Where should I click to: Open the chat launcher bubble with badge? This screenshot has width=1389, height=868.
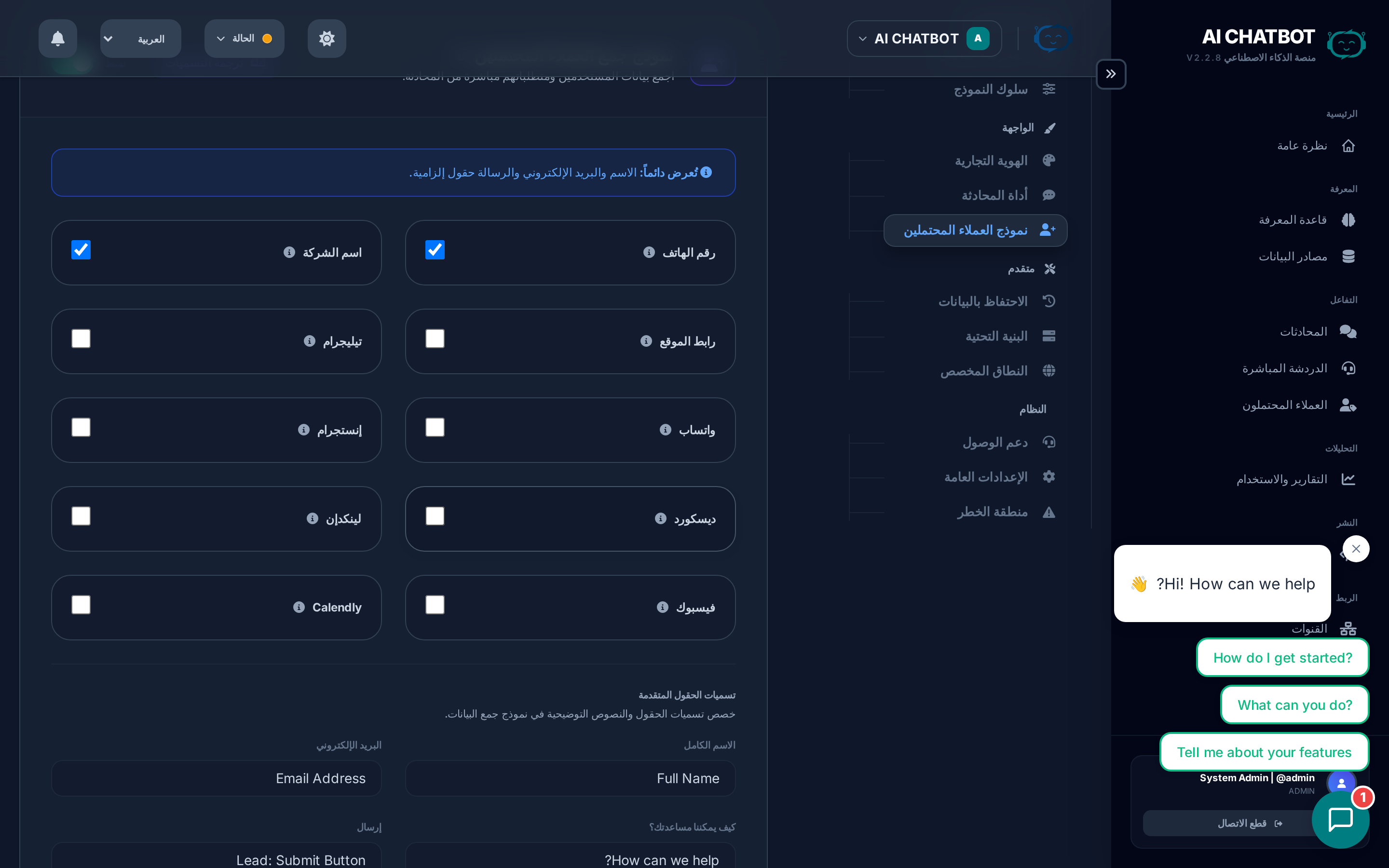1341,819
